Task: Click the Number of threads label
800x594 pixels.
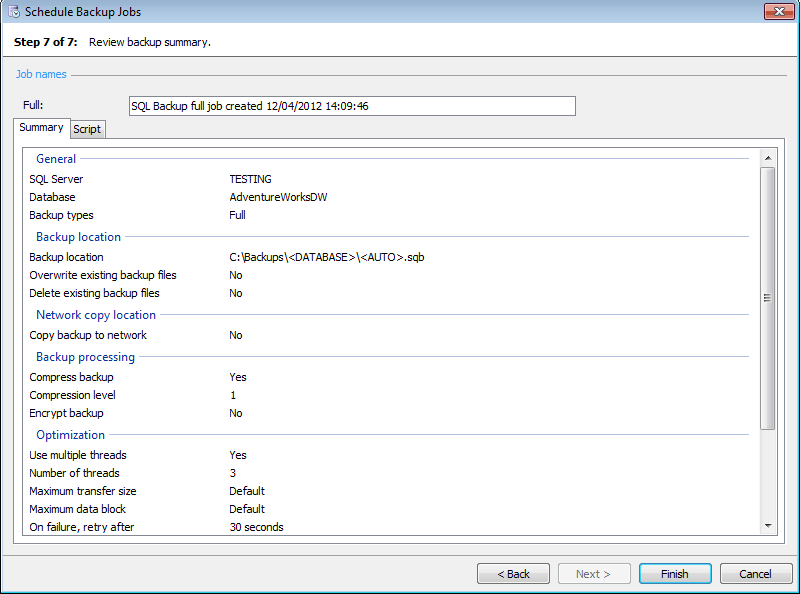Action: tap(74, 473)
